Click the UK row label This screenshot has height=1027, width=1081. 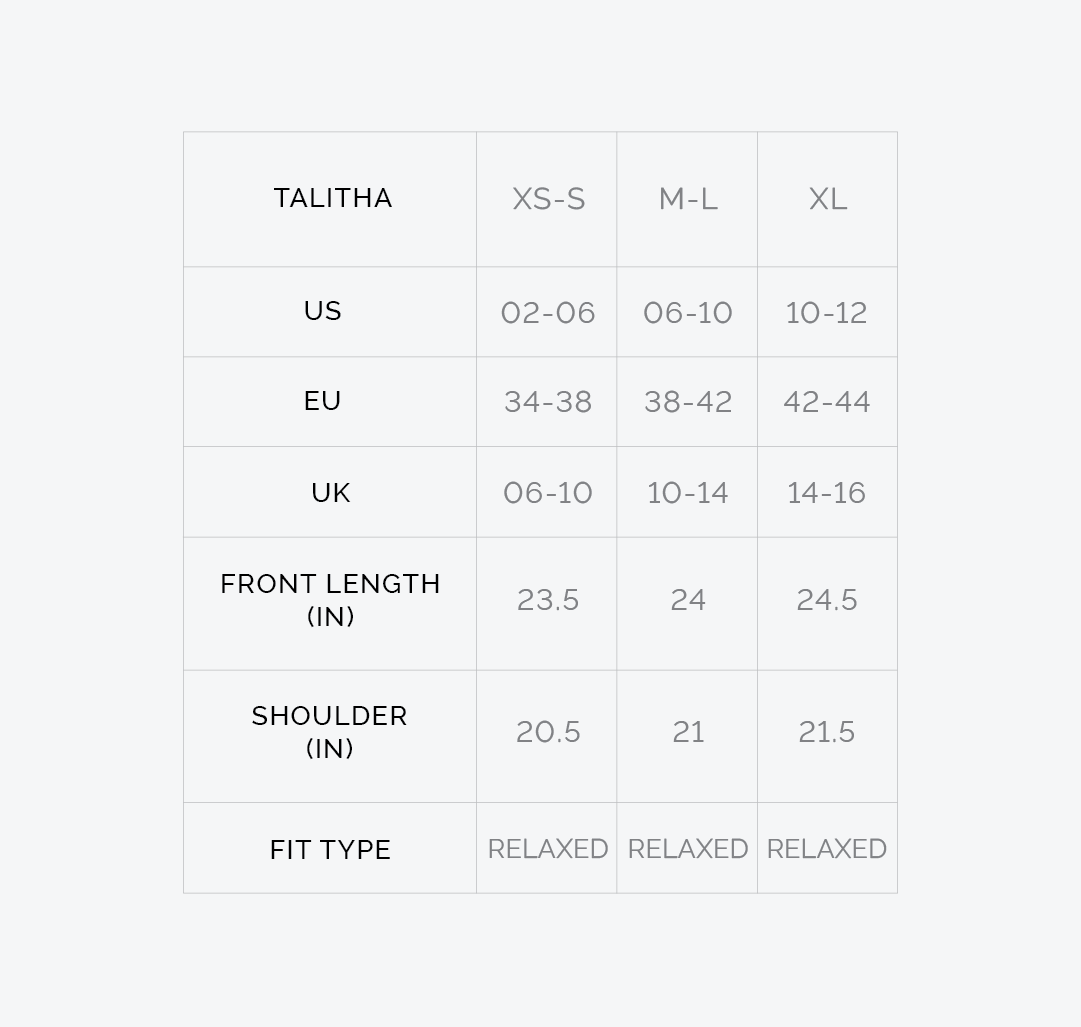tap(330, 492)
